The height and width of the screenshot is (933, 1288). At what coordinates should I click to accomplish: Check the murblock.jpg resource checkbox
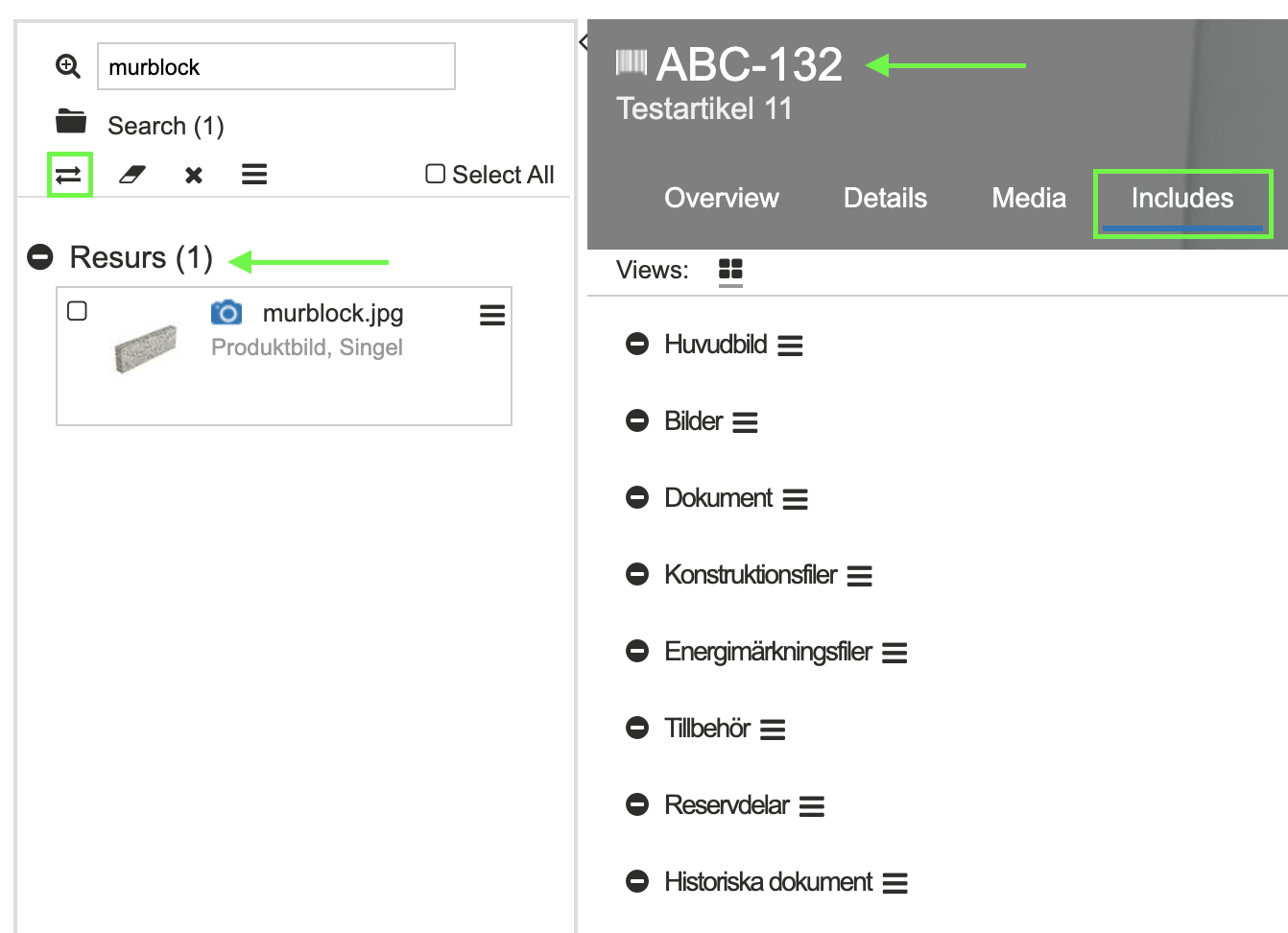coord(78,311)
